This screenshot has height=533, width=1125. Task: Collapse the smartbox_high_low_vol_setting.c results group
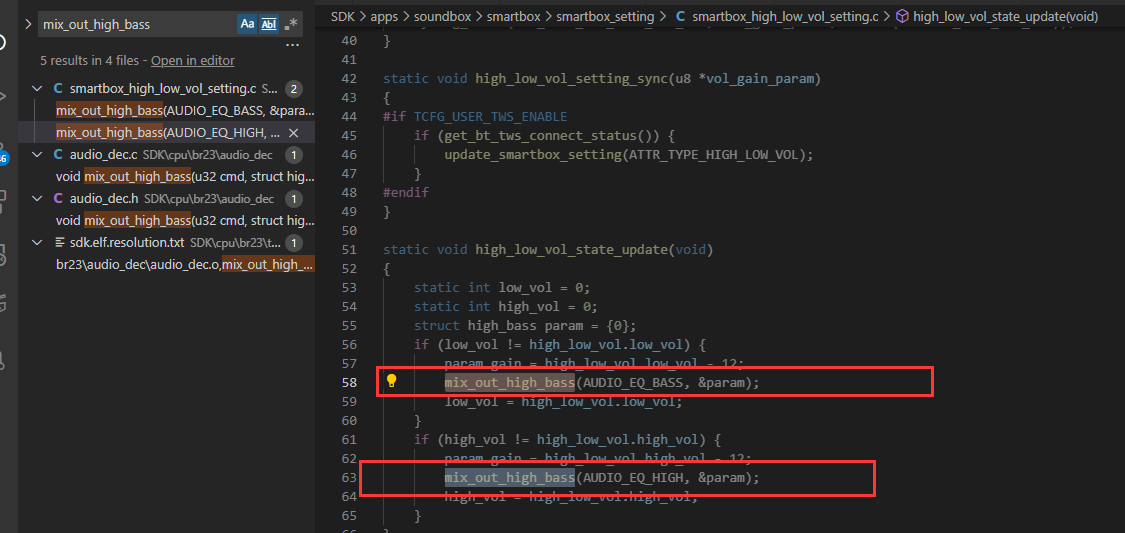coord(37,89)
